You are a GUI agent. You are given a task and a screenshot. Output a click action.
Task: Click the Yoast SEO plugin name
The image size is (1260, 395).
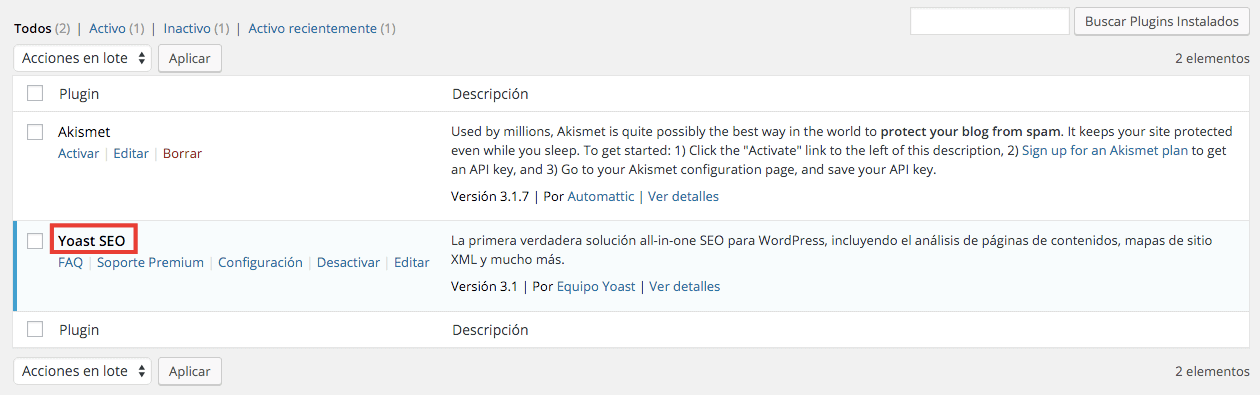coord(92,241)
